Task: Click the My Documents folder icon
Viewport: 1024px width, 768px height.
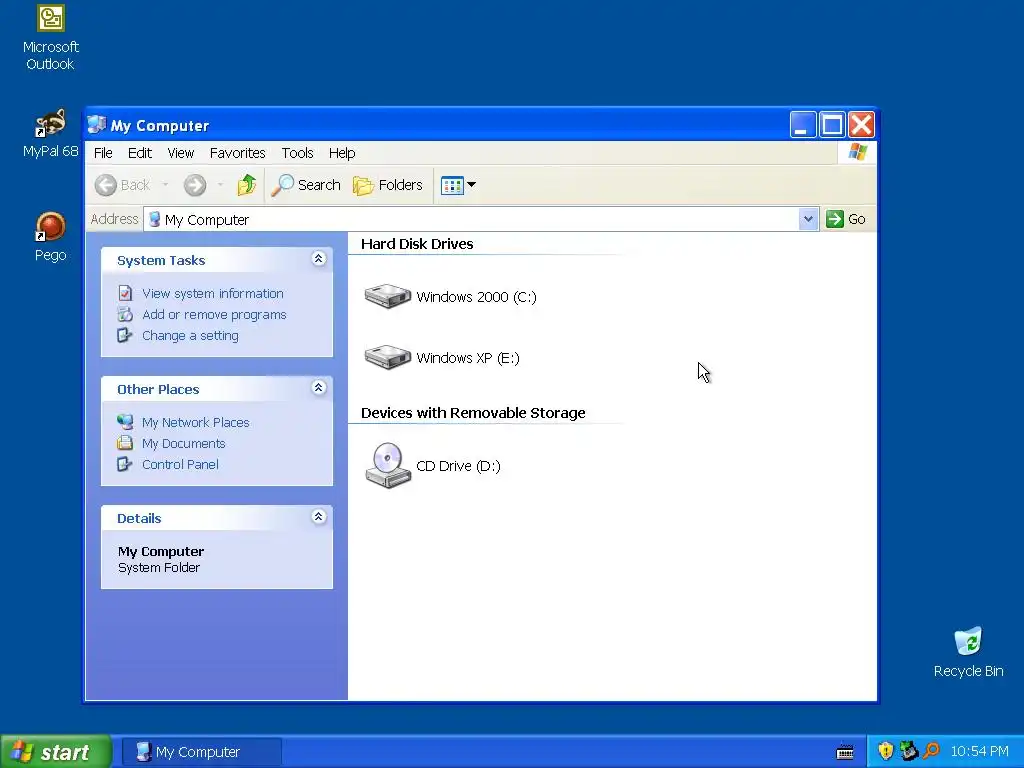Action: click(125, 443)
